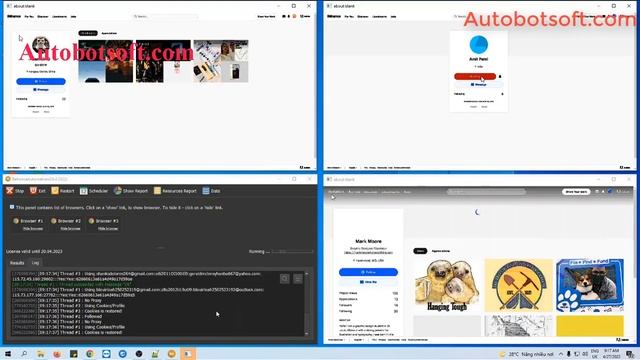Image resolution: width=640 pixels, height=360 pixels.
Task: Click the volume icon in the system tray
Action: coord(585,354)
